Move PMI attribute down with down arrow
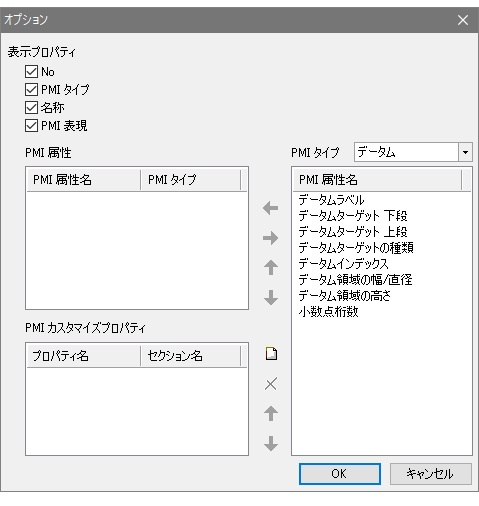 (271, 297)
